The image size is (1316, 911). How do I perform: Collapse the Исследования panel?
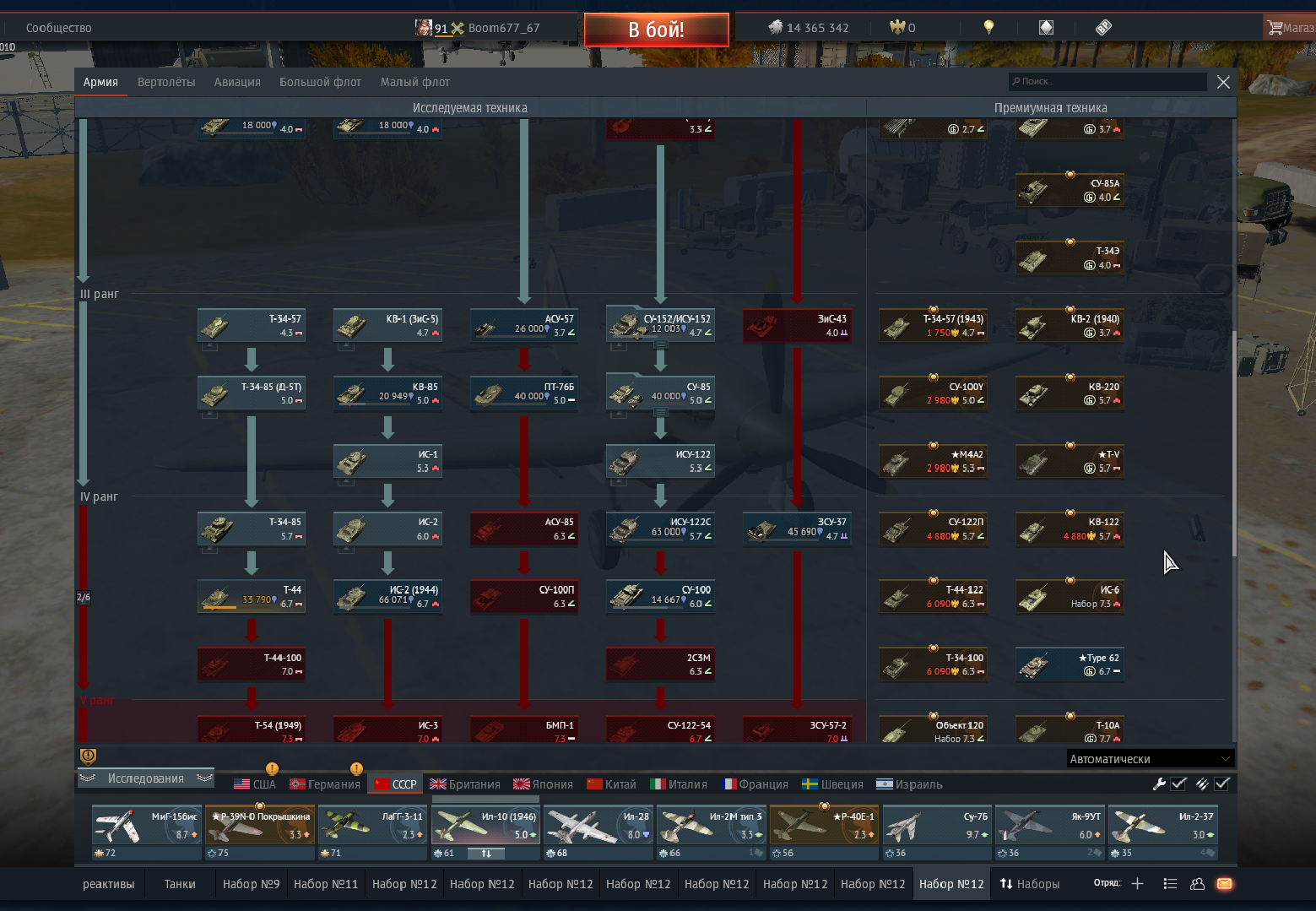tap(145, 778)
